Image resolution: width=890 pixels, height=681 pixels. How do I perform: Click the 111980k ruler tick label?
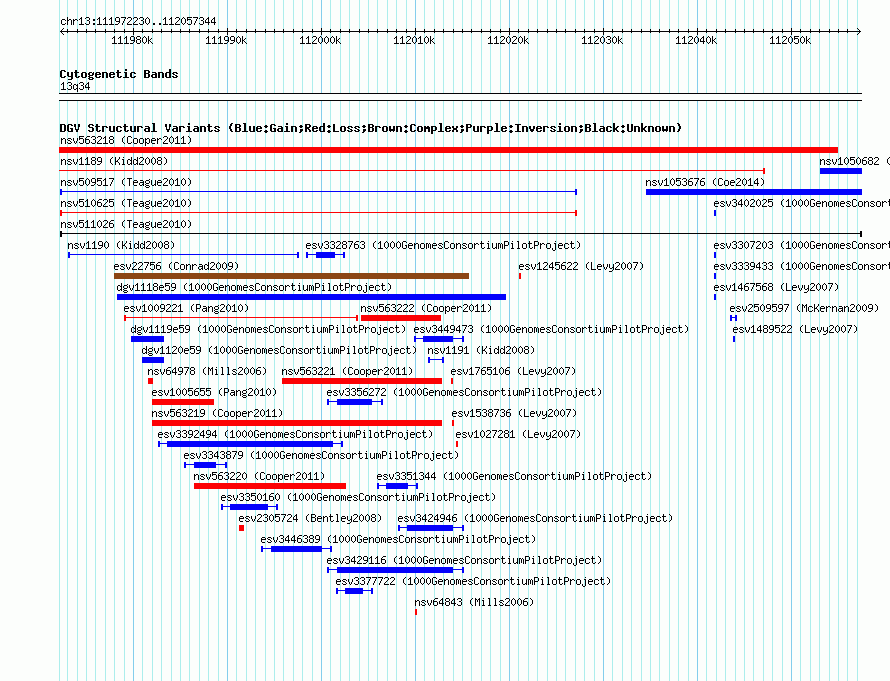click(x=132, y=40)
